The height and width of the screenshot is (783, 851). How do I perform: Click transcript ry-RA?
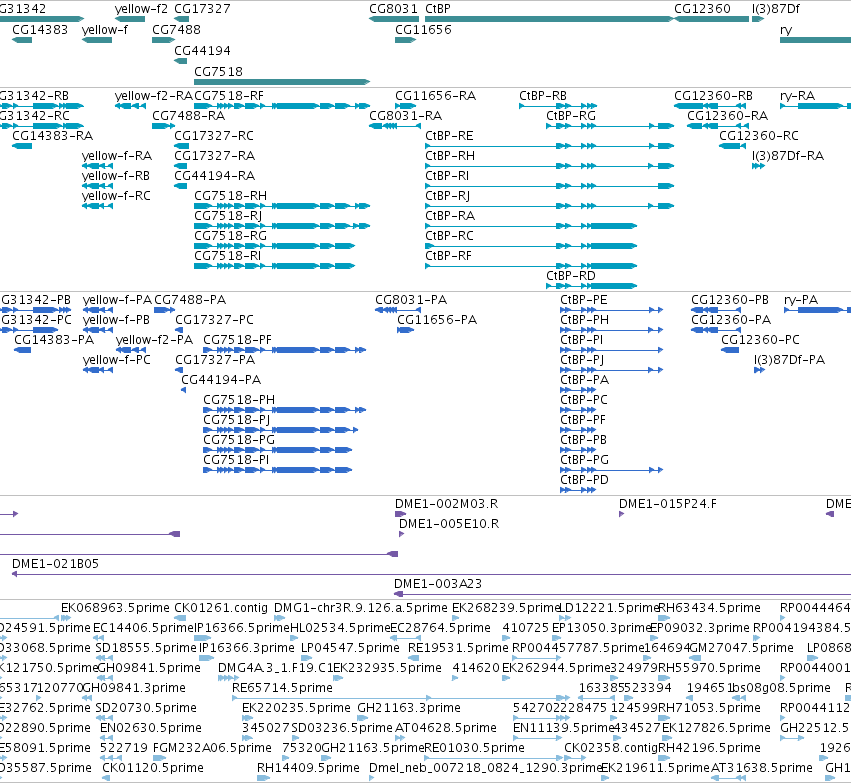797,96
